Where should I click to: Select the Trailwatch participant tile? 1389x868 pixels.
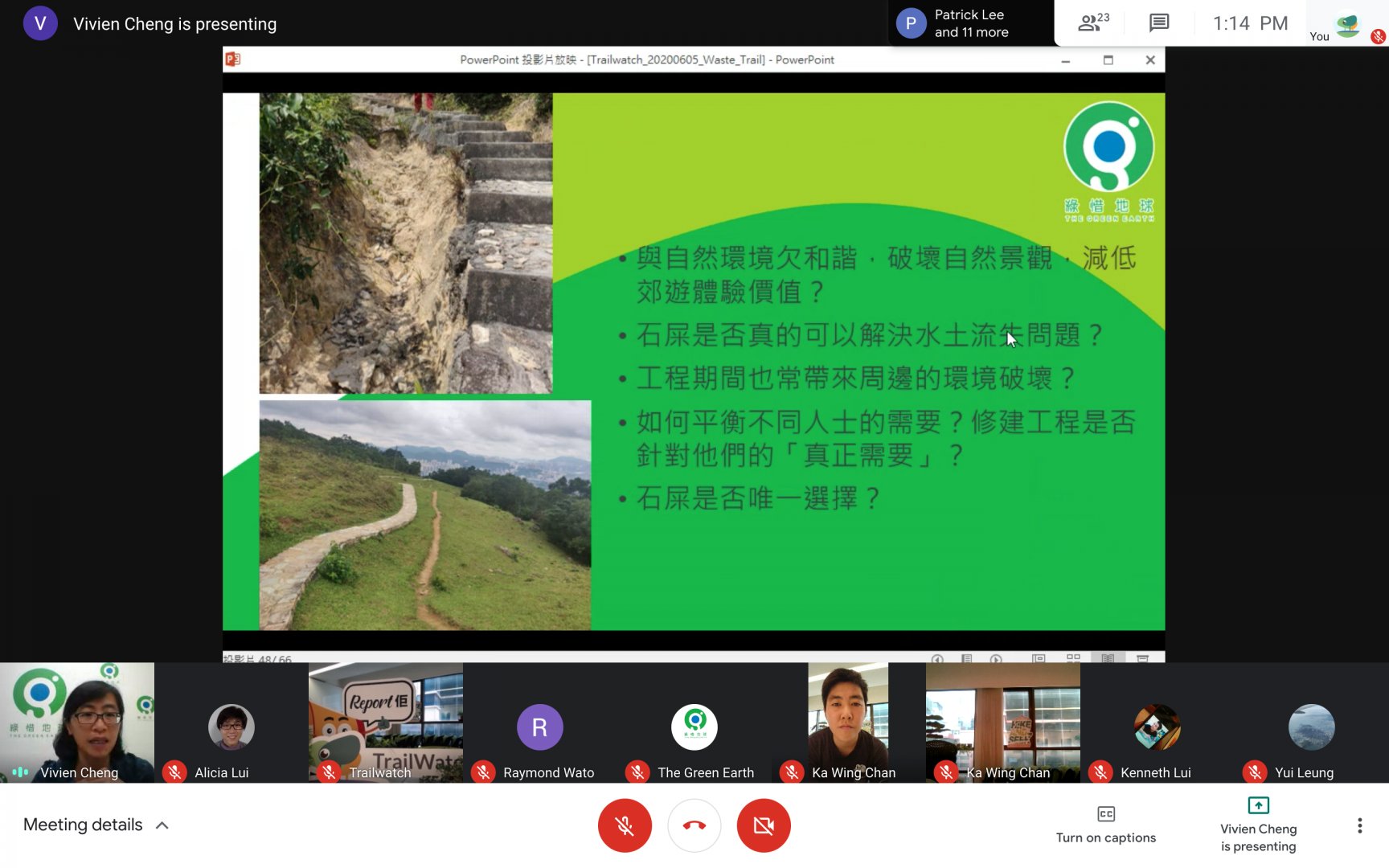click(x=386, y=722)
